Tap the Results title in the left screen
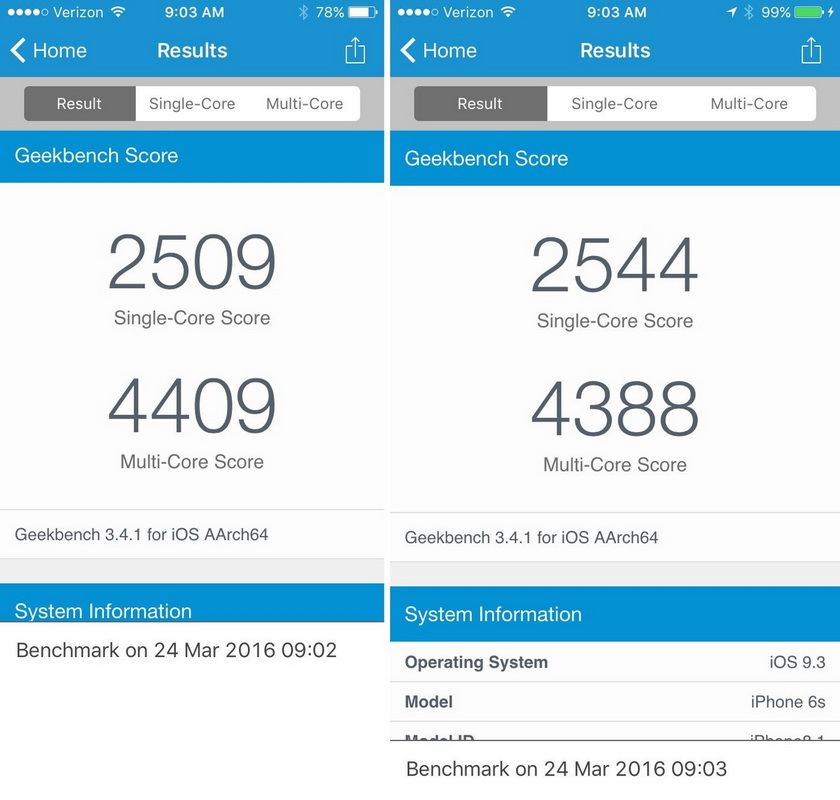The height and width of the screenshot is (800, 840). [x=192, y=50]
